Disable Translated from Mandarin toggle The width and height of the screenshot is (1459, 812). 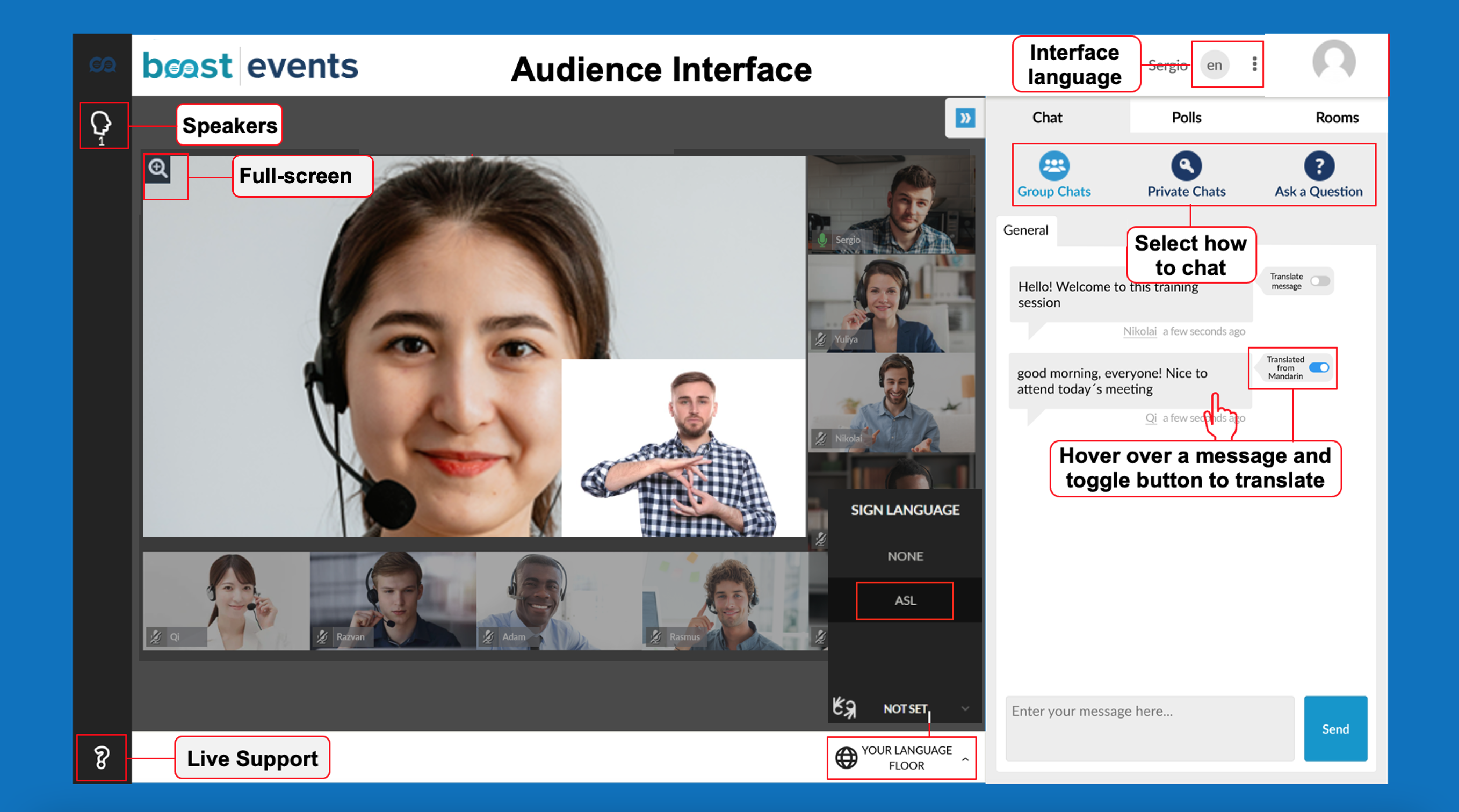click(x=1319, y=368)
